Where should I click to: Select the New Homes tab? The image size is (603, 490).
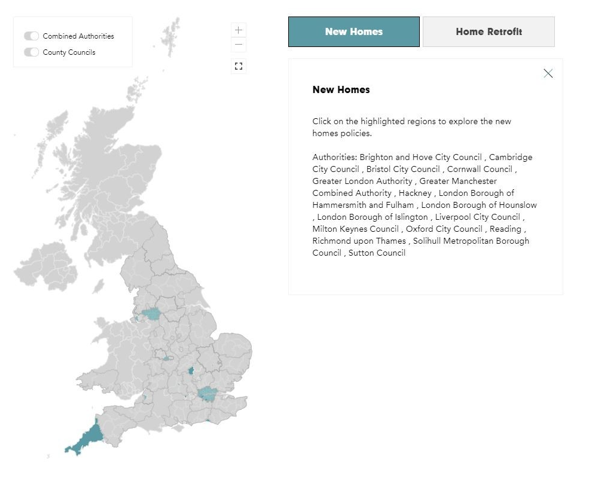point(354,32)
